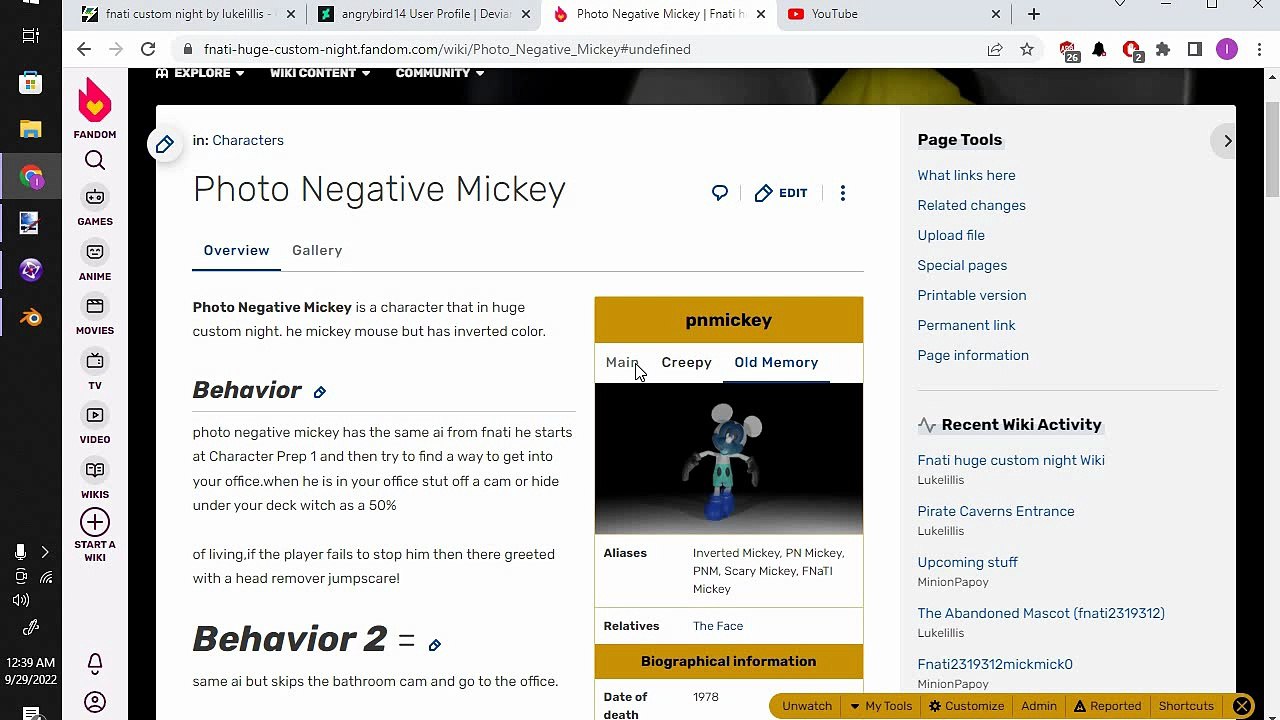Select the Main infobox tab
This screenshot has height=720, width=1280.
(x=622, y=362)
